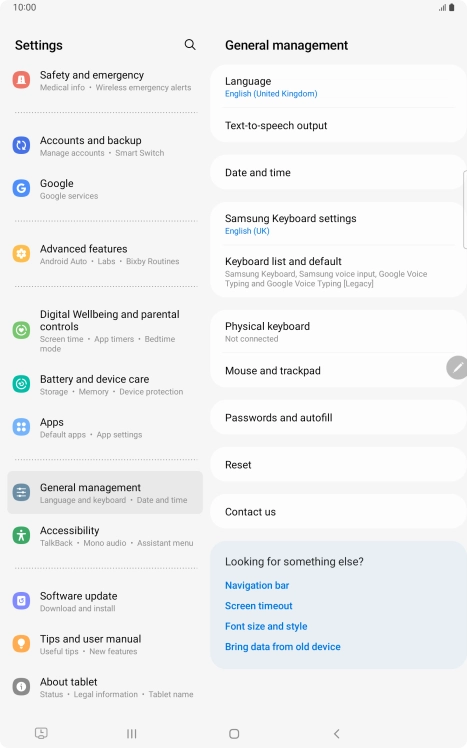This screenshot has width=467, height=748.
Task: Tap the Advanced features orange icon
Action: 21,254
